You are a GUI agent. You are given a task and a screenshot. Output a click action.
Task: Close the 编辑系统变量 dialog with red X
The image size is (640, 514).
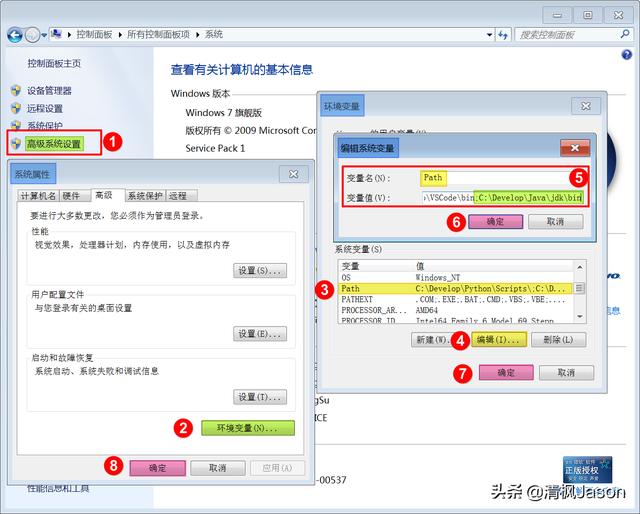[x=575, y=148]
